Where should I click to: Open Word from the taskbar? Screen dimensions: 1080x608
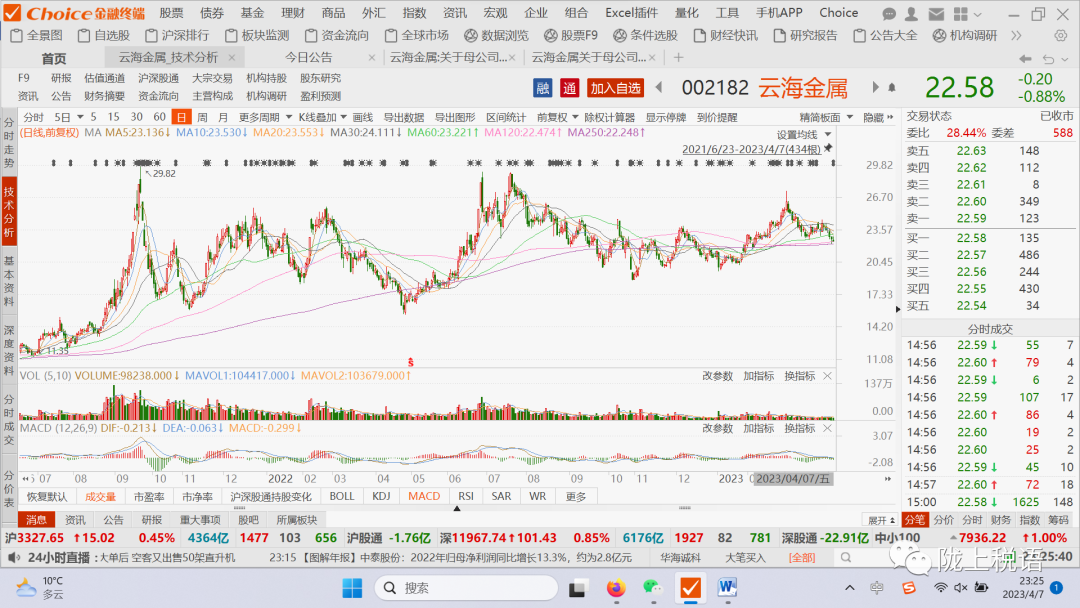point(727,588)
